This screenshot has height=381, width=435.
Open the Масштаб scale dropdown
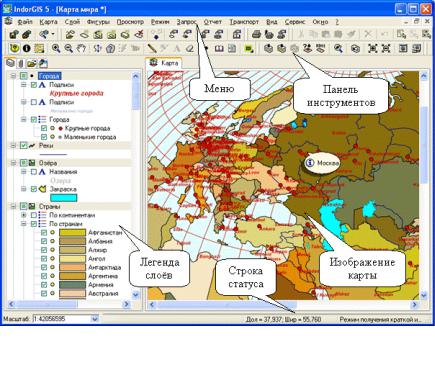click(x=95, y=319)
